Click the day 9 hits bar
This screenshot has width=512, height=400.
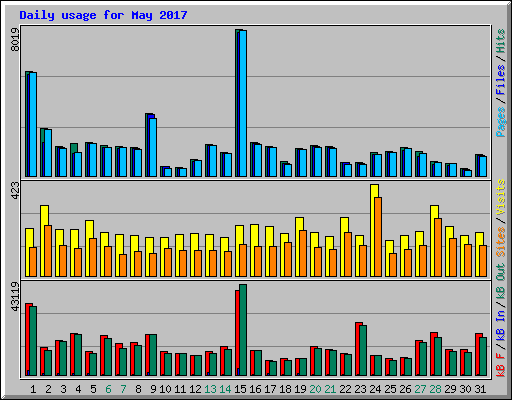[x=151, y=145]
